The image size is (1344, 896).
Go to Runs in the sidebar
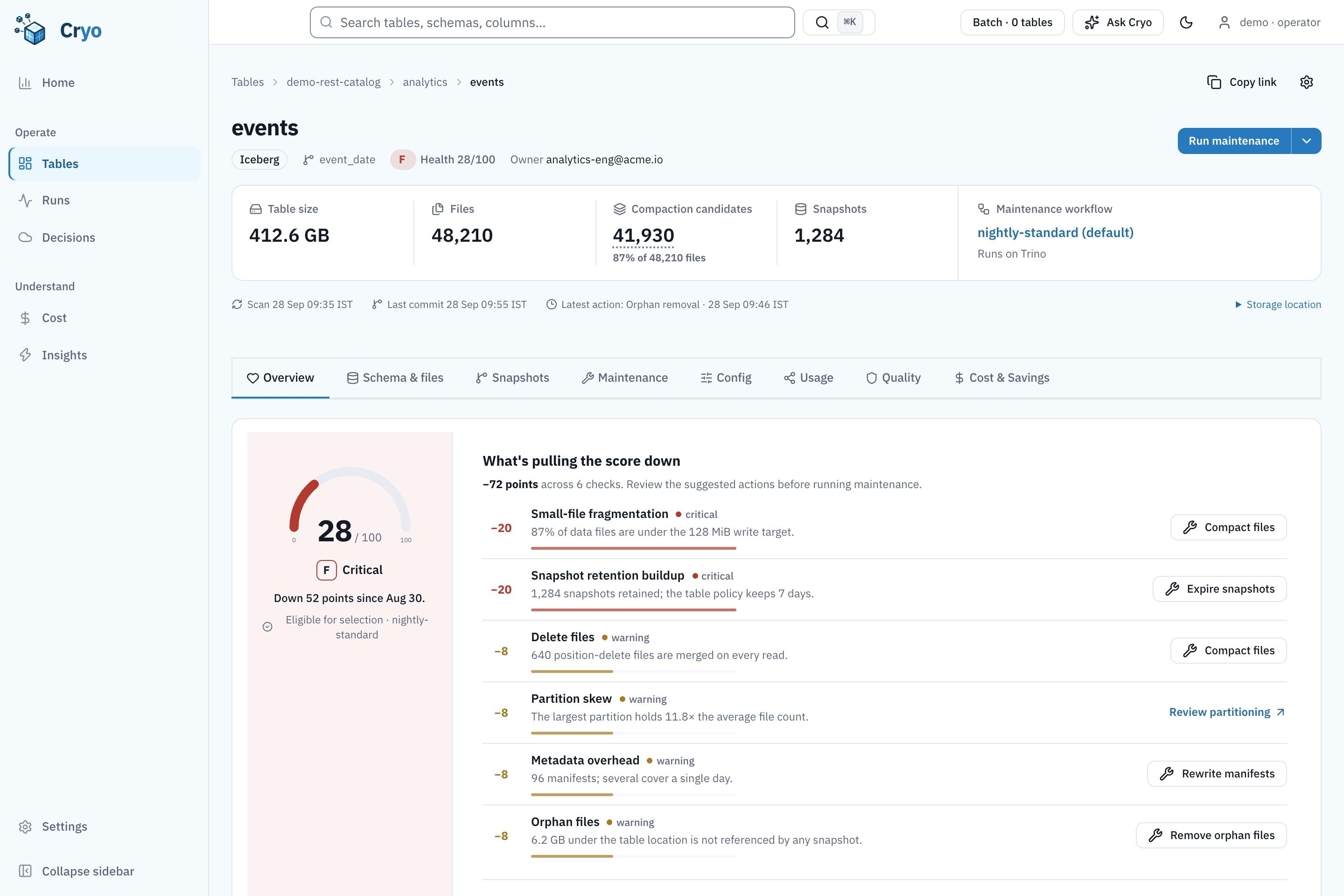(105, 200)
